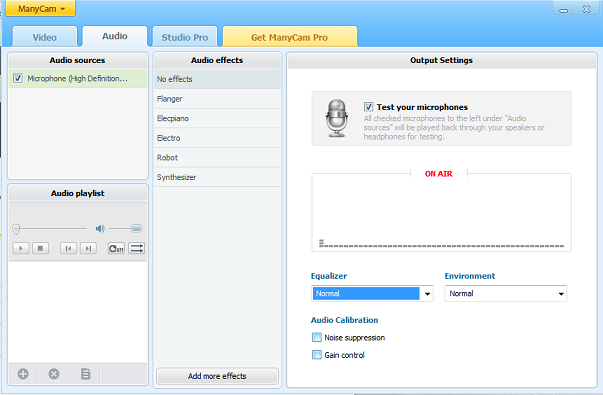Image resolution: width=603 pixels, height=395 pixels.
Task: Enable Gain control
Action: point(316,355)
